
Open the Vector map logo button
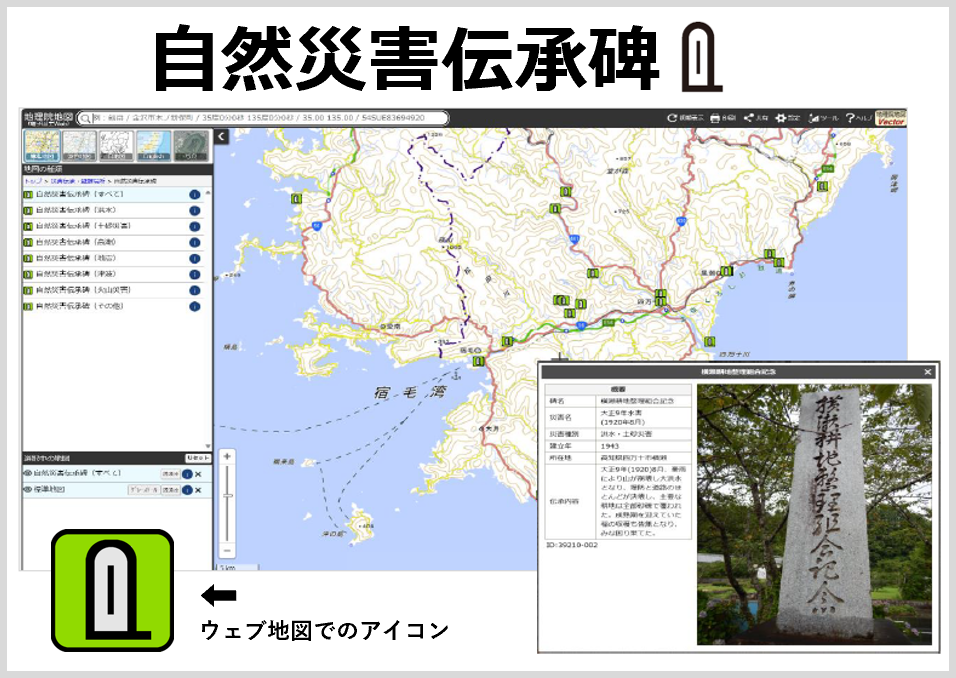click(891, 118)
